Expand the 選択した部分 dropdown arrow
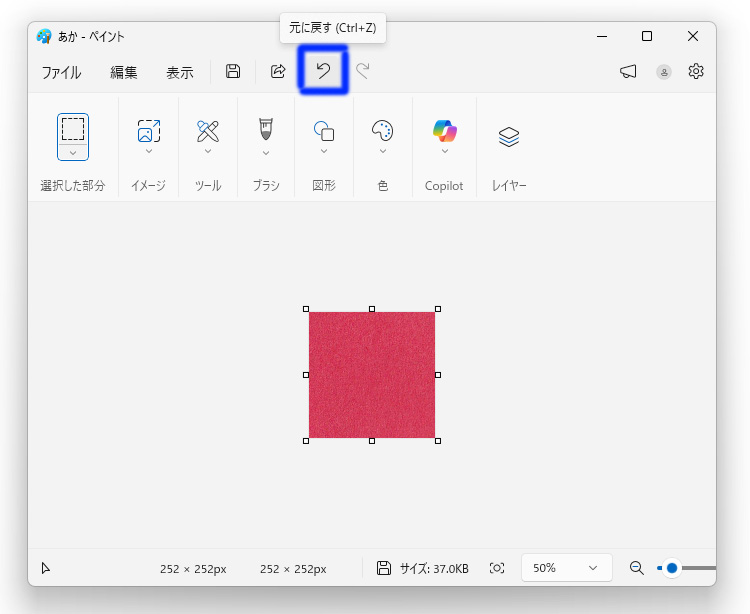750x614 pixels. point(73,152)
